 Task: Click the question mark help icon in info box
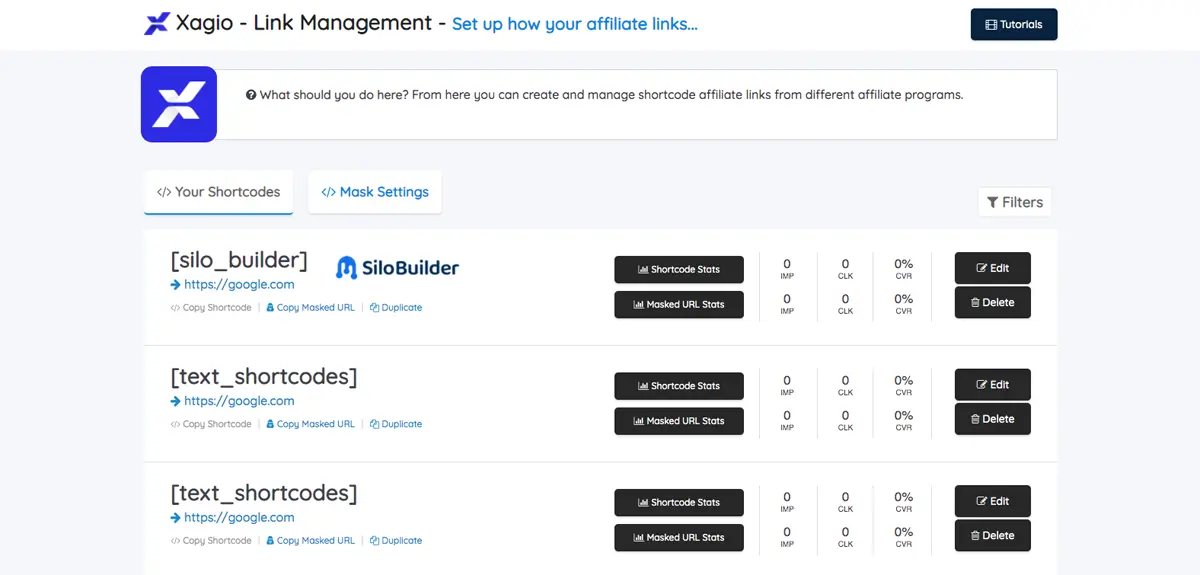[251, 95]
